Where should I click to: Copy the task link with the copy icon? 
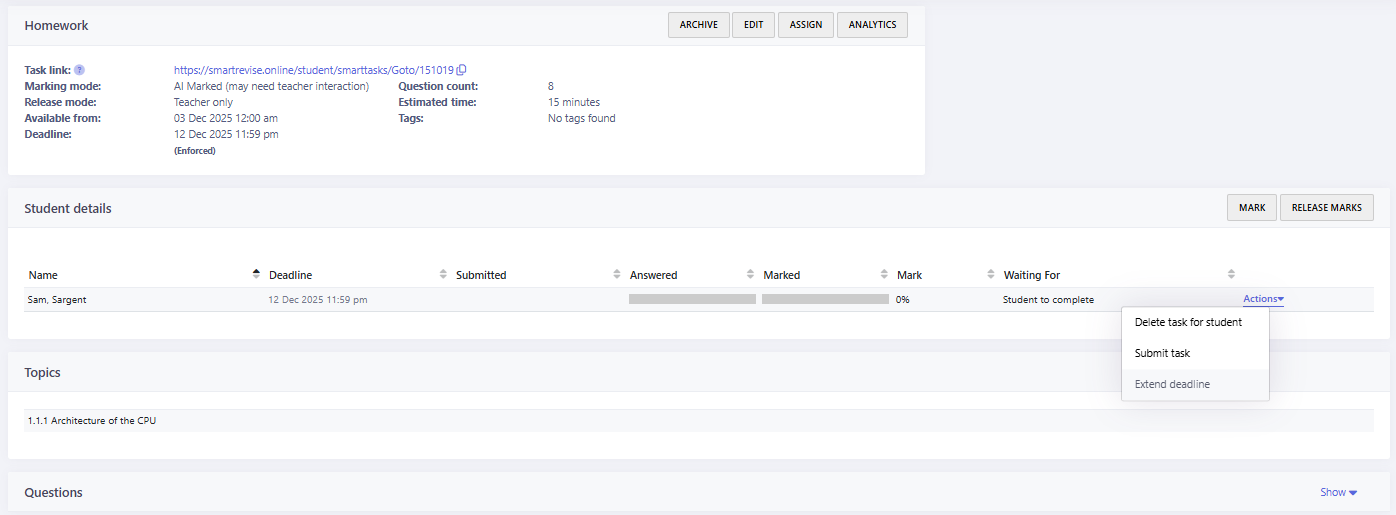pos(462,70)
